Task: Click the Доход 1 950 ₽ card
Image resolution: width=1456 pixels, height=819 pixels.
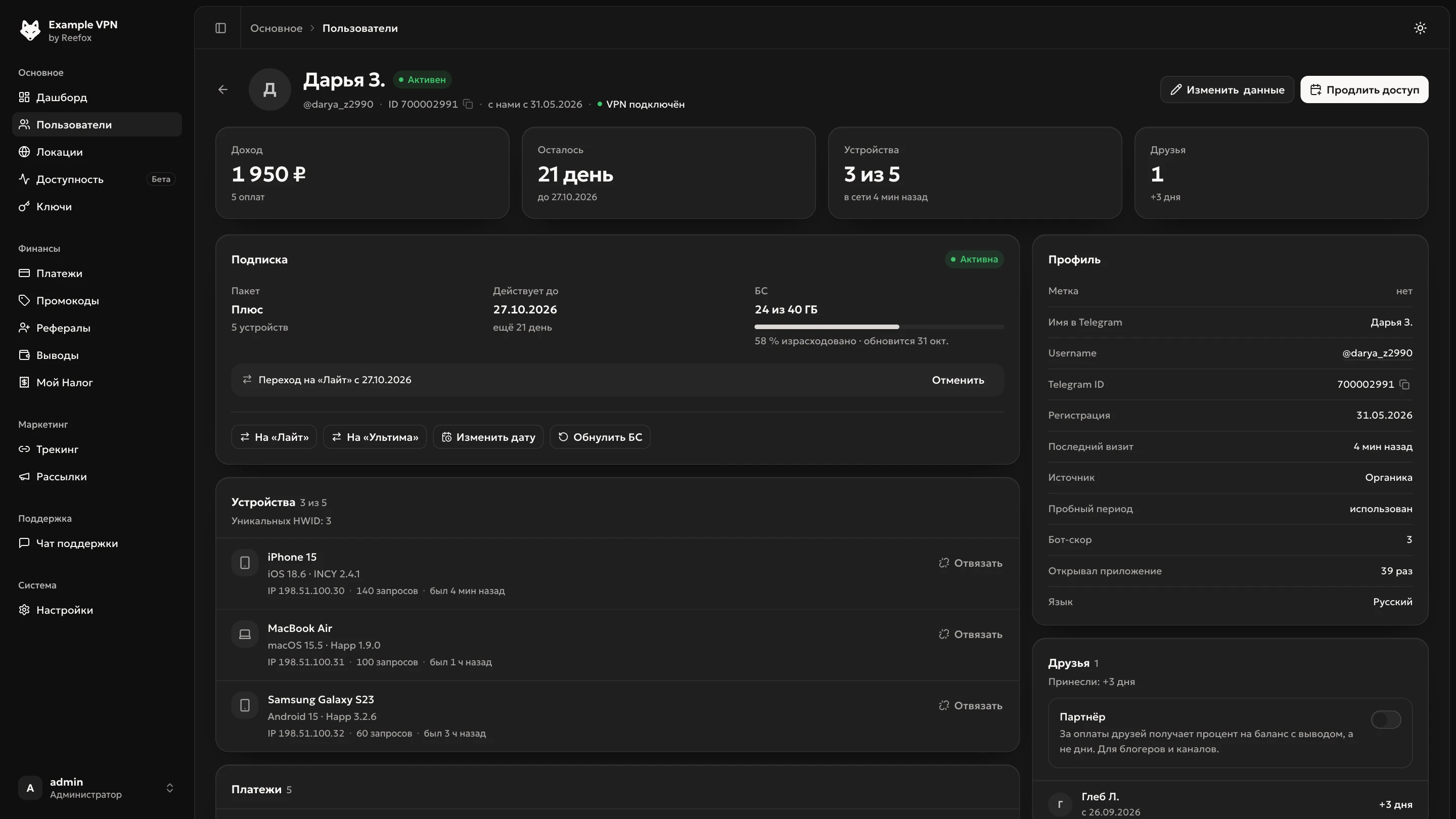Action: [x=362, y=173]
